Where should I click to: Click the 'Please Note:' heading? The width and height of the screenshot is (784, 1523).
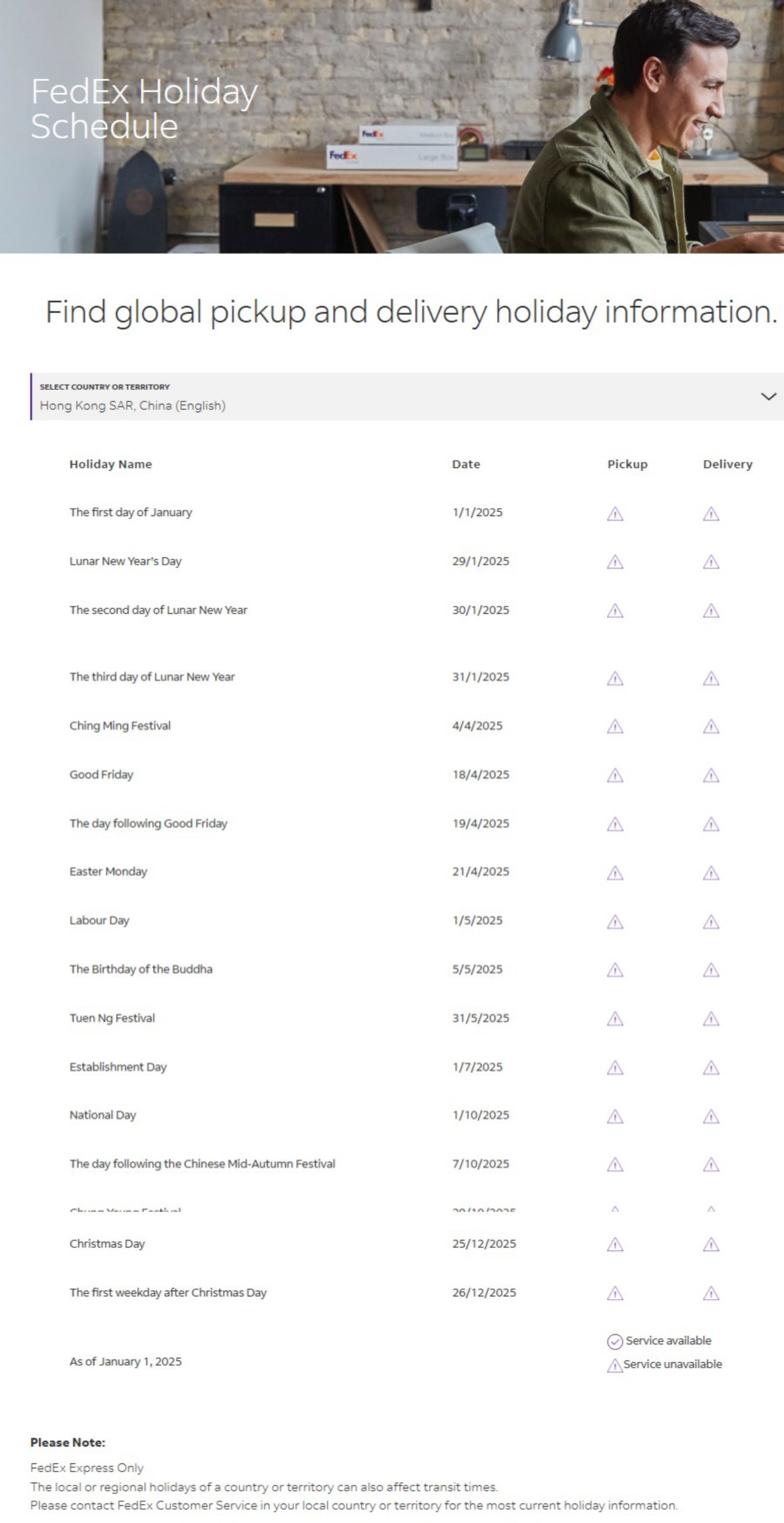pyautogui.click(x=68, y=1443)
